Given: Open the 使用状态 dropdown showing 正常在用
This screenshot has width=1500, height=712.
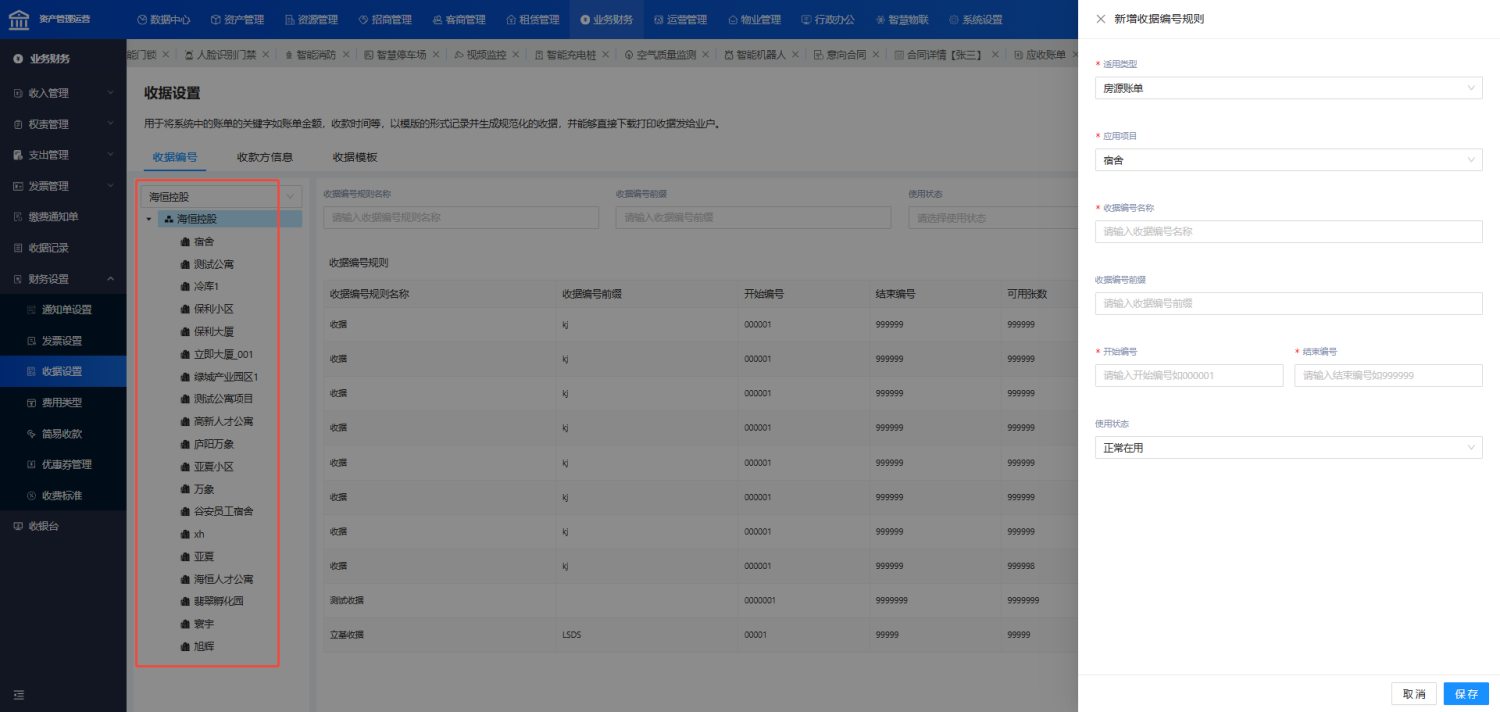Looking at the screenshot, I should (x=1288, y=448).
